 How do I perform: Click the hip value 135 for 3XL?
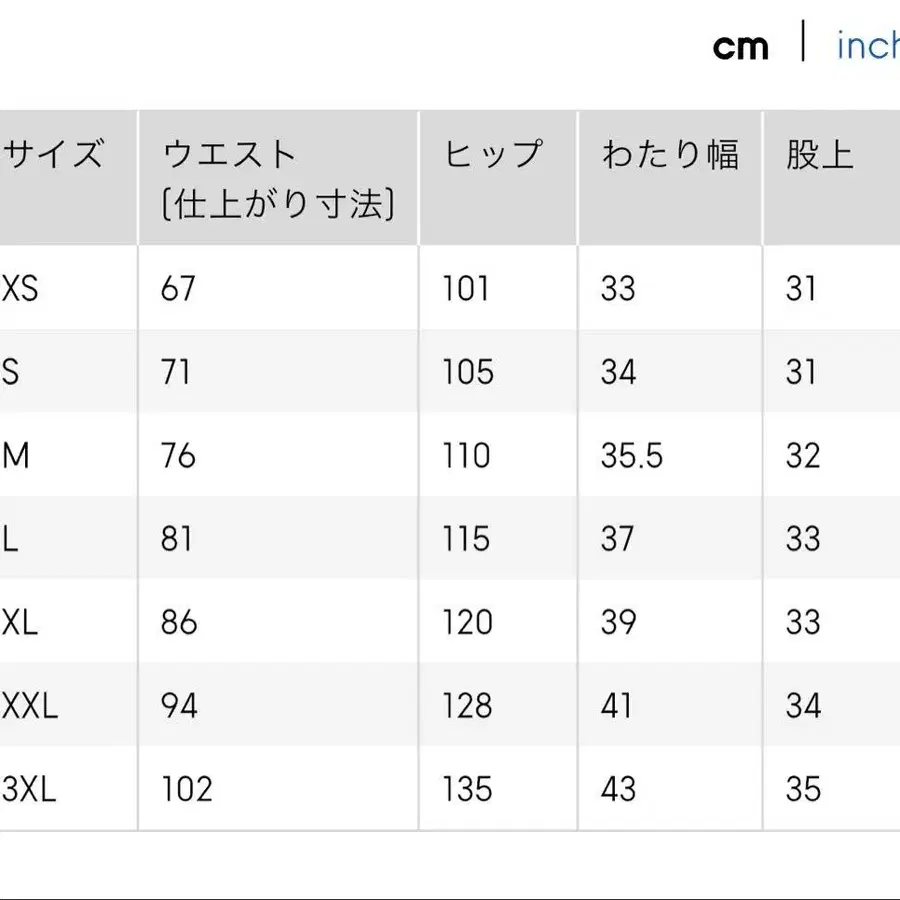[x=465, y=789]
